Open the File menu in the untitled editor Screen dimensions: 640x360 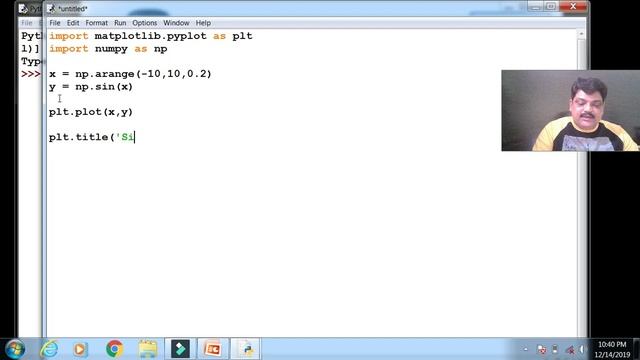point(55,23)
